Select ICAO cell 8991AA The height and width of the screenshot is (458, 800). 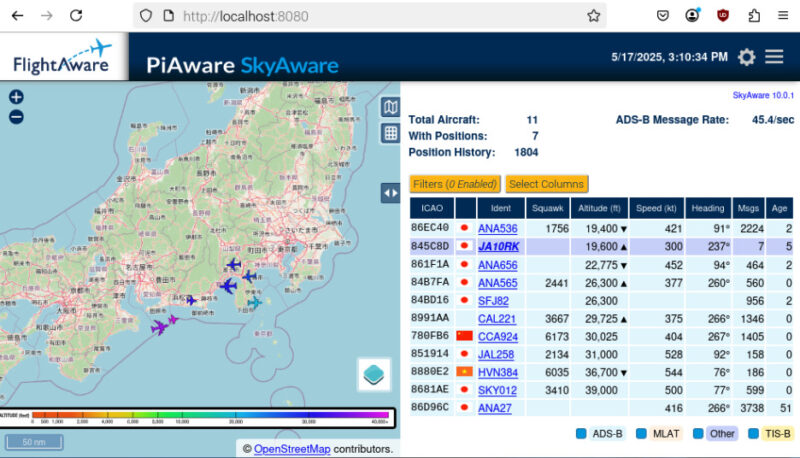pos(430,318)
